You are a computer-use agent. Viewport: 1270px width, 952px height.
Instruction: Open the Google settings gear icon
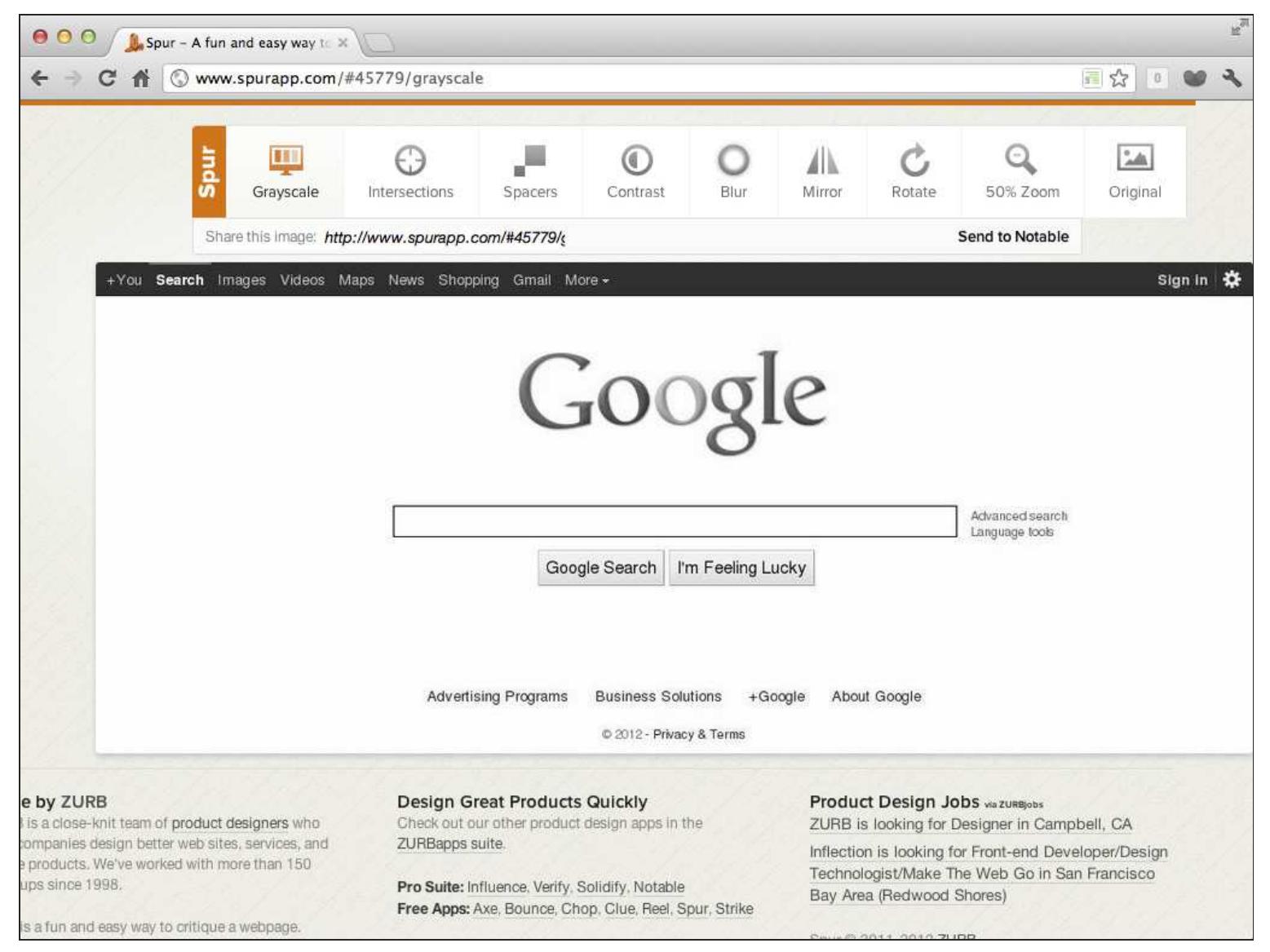point(1232,279)
